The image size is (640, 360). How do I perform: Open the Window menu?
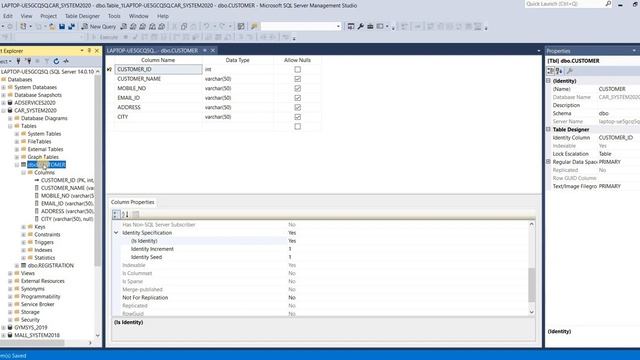pos(138,16)
